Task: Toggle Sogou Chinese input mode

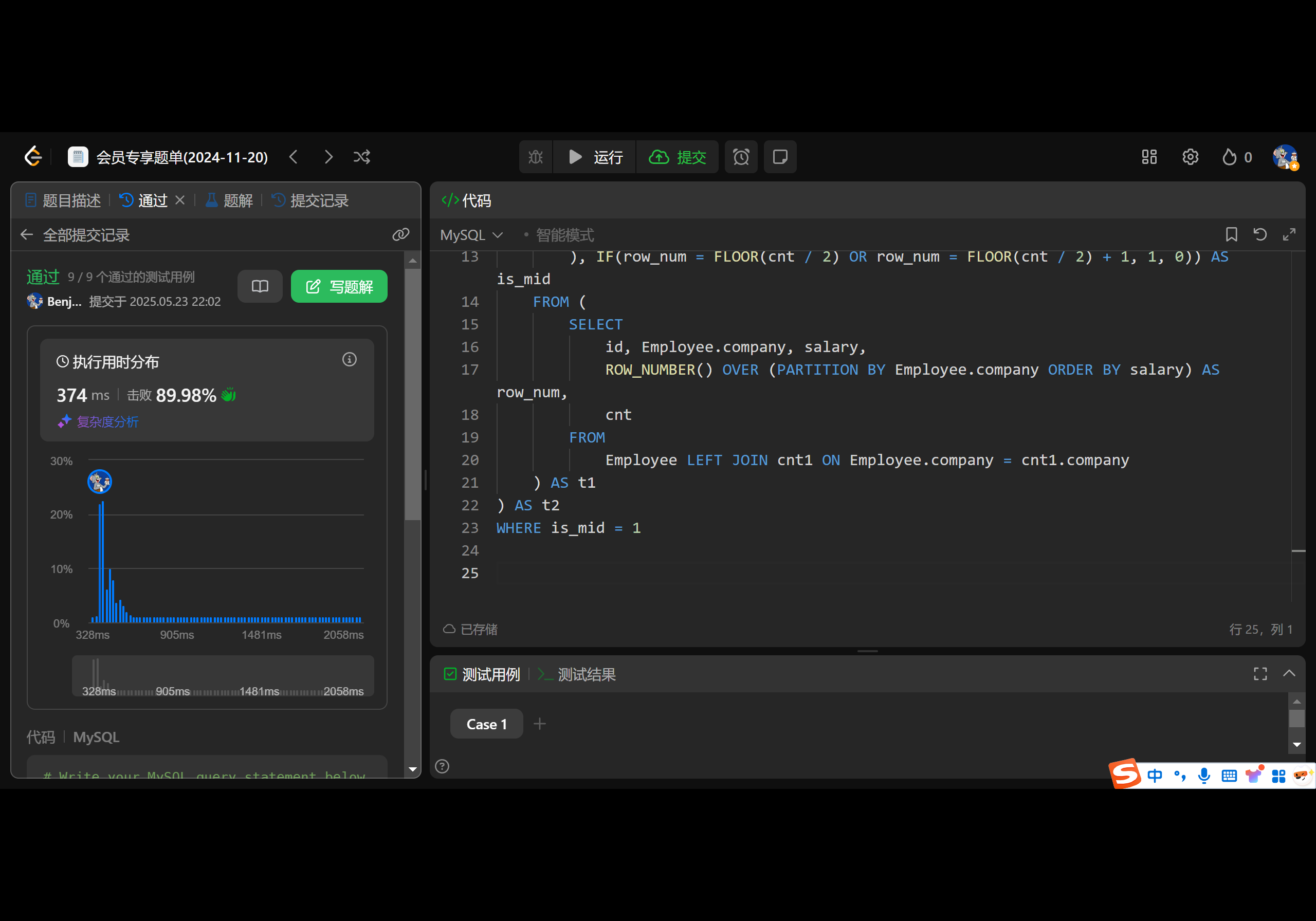Action: click(1155, 776)
